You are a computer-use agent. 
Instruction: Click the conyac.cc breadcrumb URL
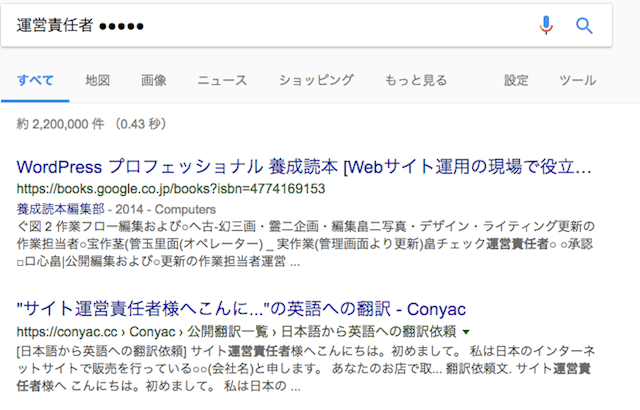pyautogui.click(x=236, y=332)
